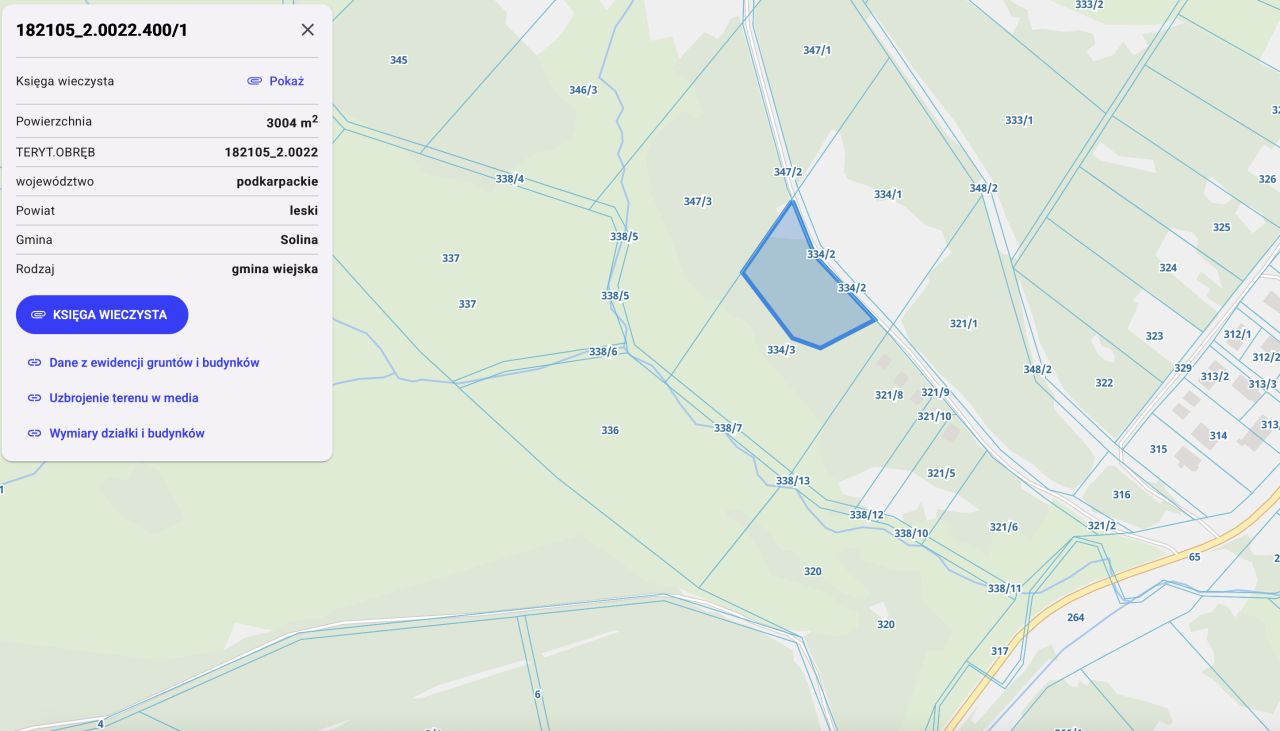
Task: Click parcel 320 on the map
Action: 811,570
